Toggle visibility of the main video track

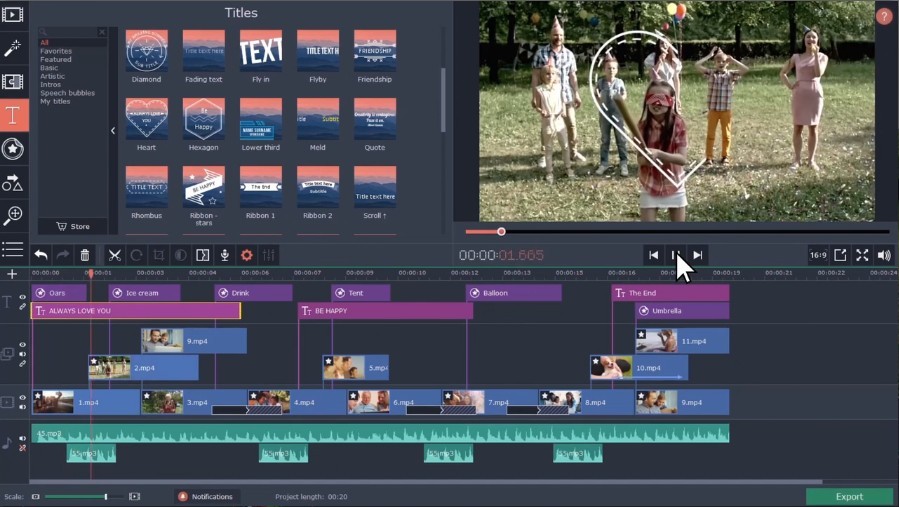[x=22, y=397]
